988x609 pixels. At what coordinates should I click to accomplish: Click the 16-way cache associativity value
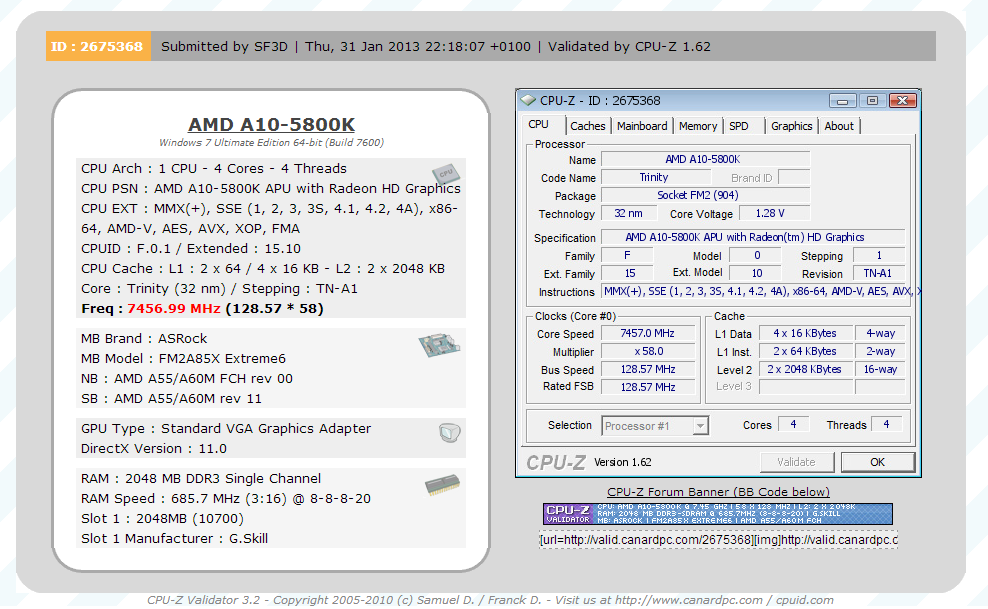(x=880, y=369)
